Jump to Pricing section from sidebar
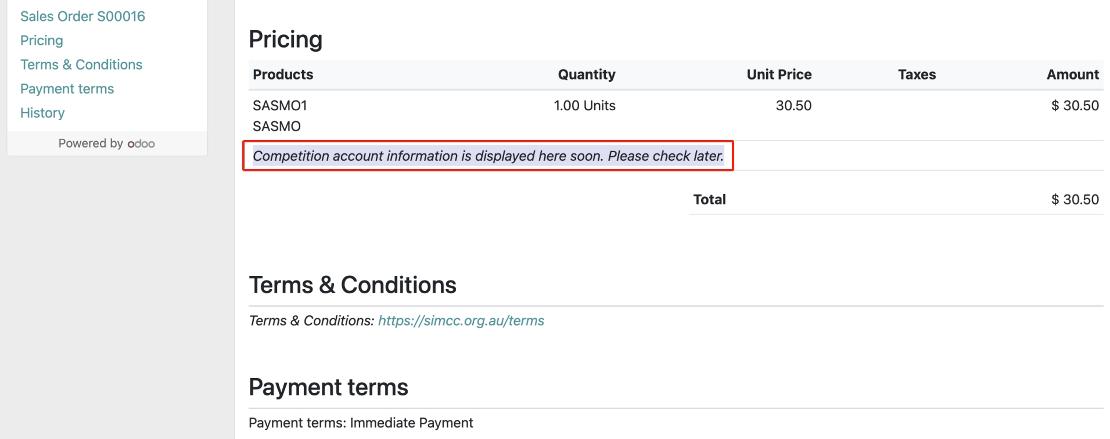The image size is (1110, 439). (x=42, y=41)
